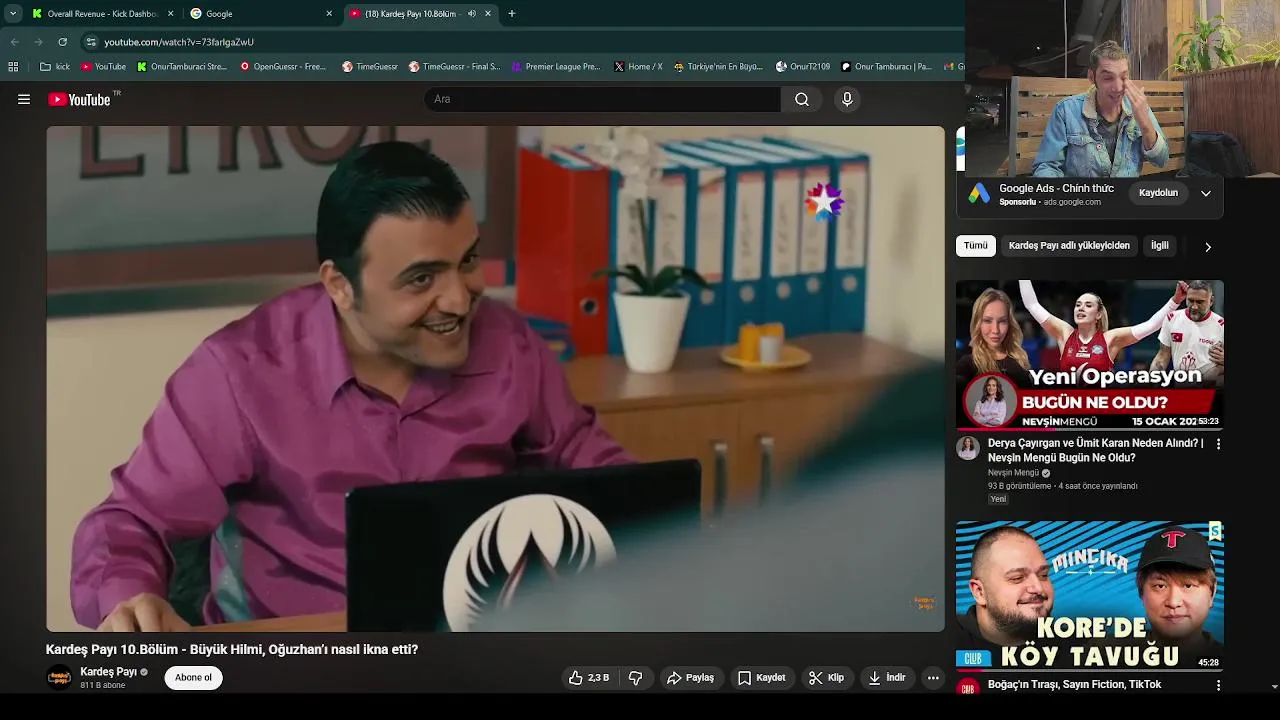This screenshot has width=1280, height=720.
Task: Save video with the Kaydet button
Action: 761,678
